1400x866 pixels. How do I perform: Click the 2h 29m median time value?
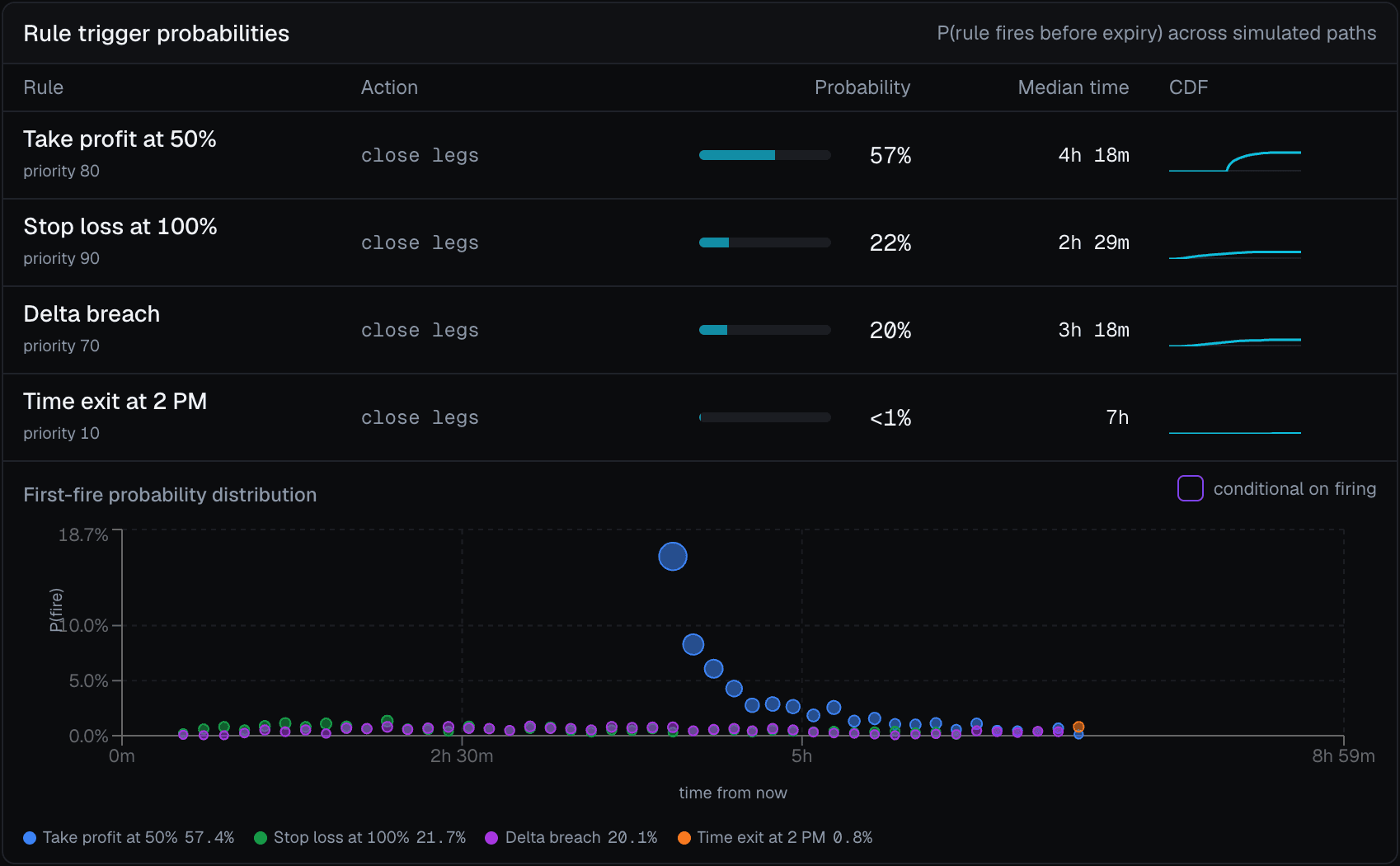point(1093,242)
